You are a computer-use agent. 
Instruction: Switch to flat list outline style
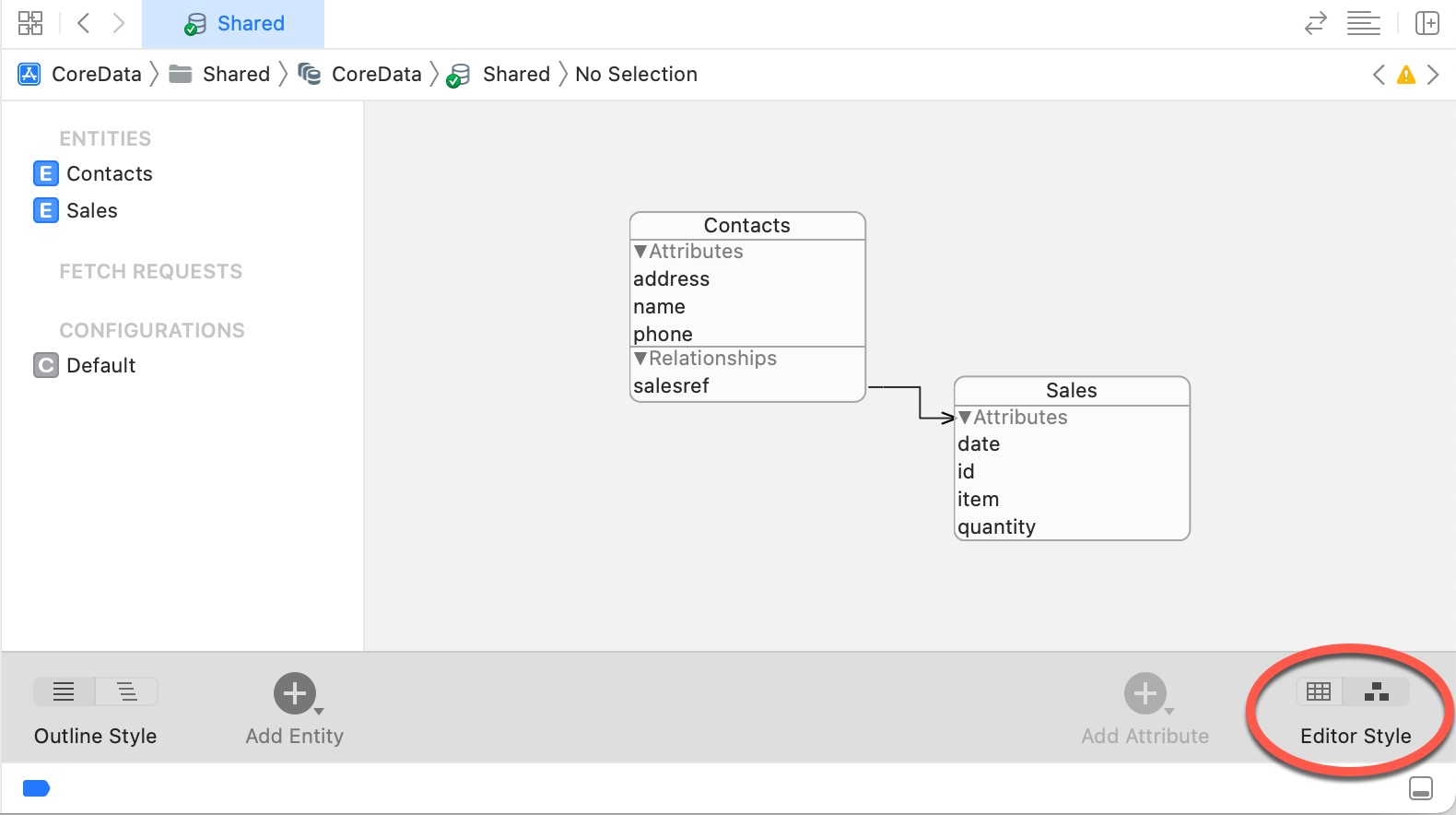(64, 691)
